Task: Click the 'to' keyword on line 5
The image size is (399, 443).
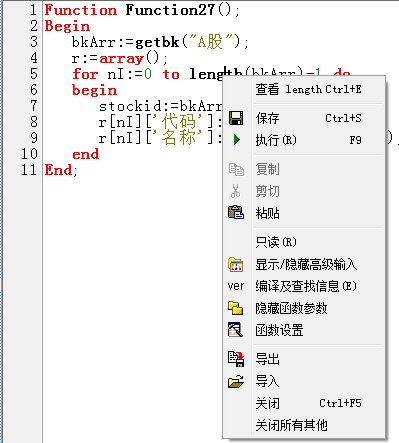Action: [x=171, y=74]
